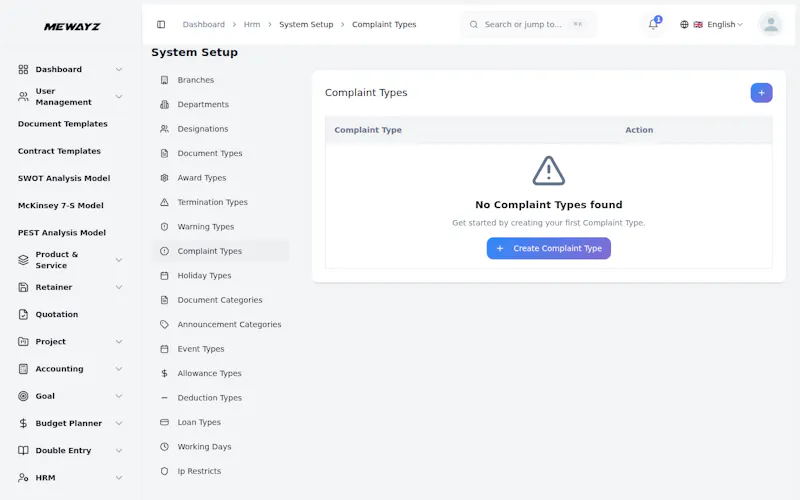Click the Allowance Types dollar icon
This screenshot has width=800, height=500.
[164, 373]
